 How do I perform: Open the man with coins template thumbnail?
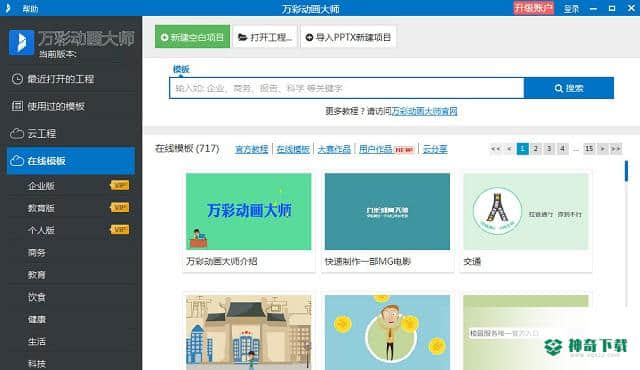click(387, 332)
